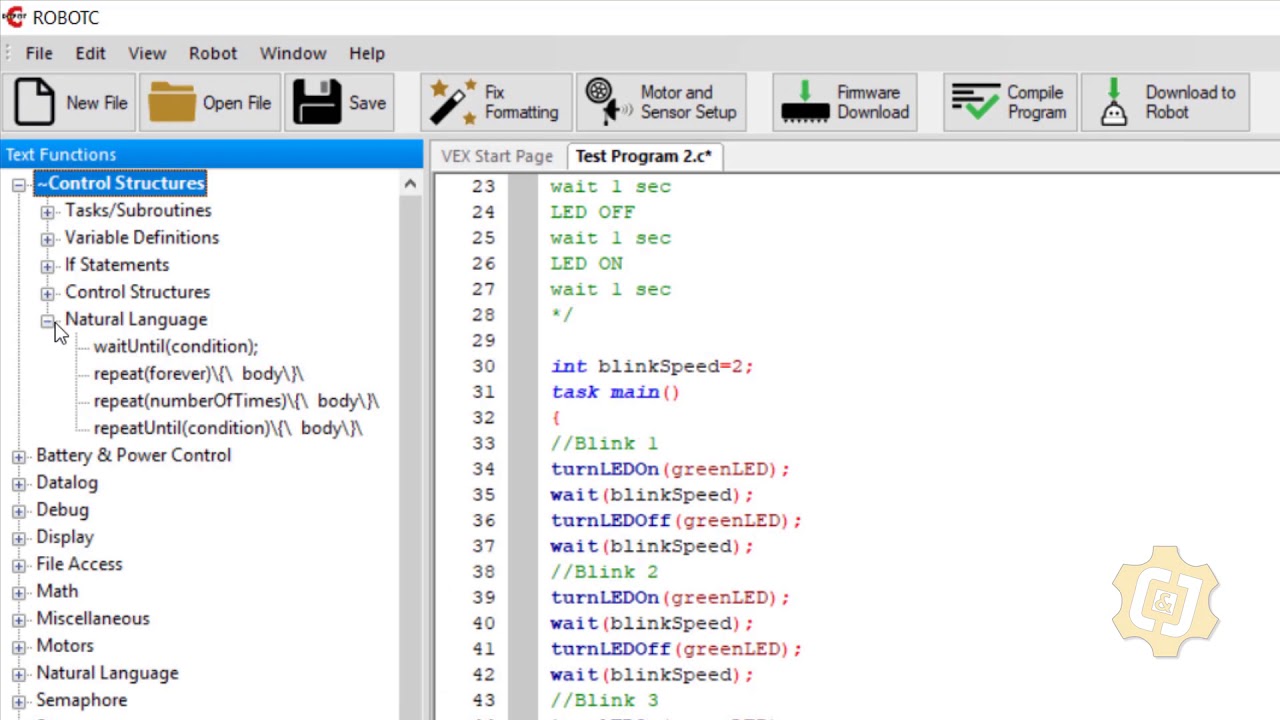Click the Save floppy disk icon
Screen dimensions: 1280x720
pos(317,102)
